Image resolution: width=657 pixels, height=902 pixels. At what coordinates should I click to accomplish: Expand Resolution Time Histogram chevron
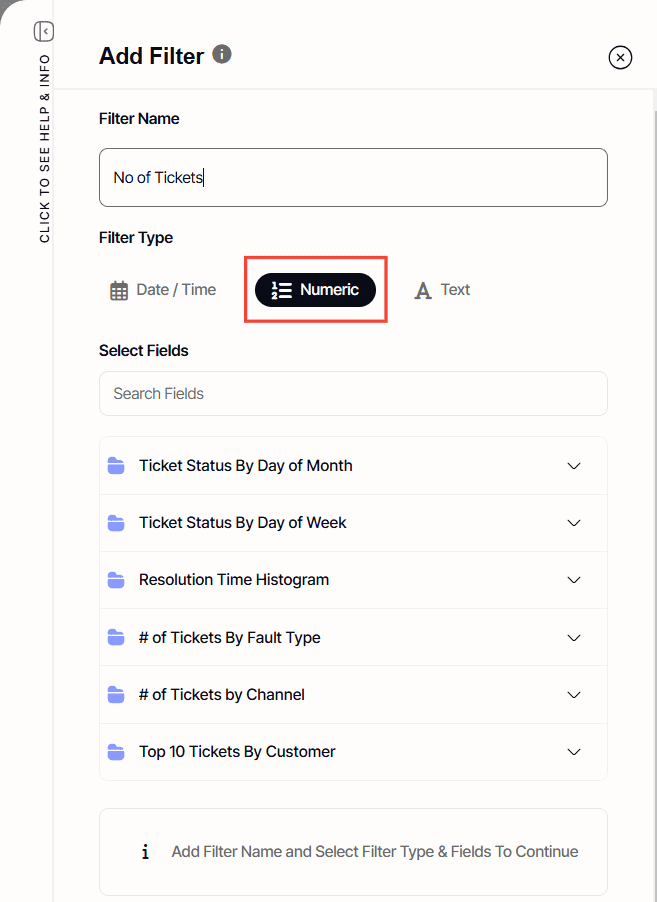pos(574,580)
